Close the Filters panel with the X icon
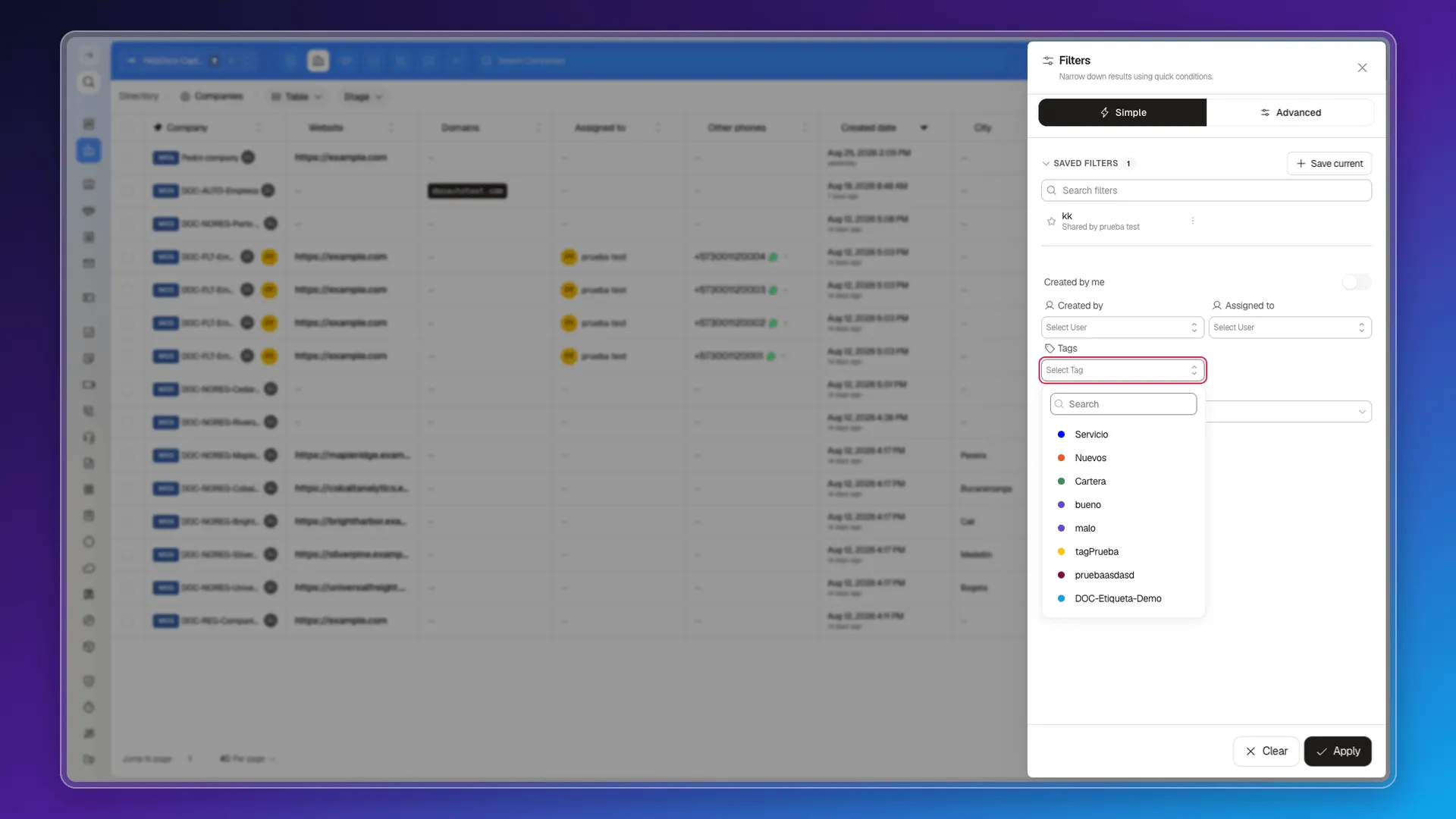The image size is (1456, 819). [x=1362, y=67]
